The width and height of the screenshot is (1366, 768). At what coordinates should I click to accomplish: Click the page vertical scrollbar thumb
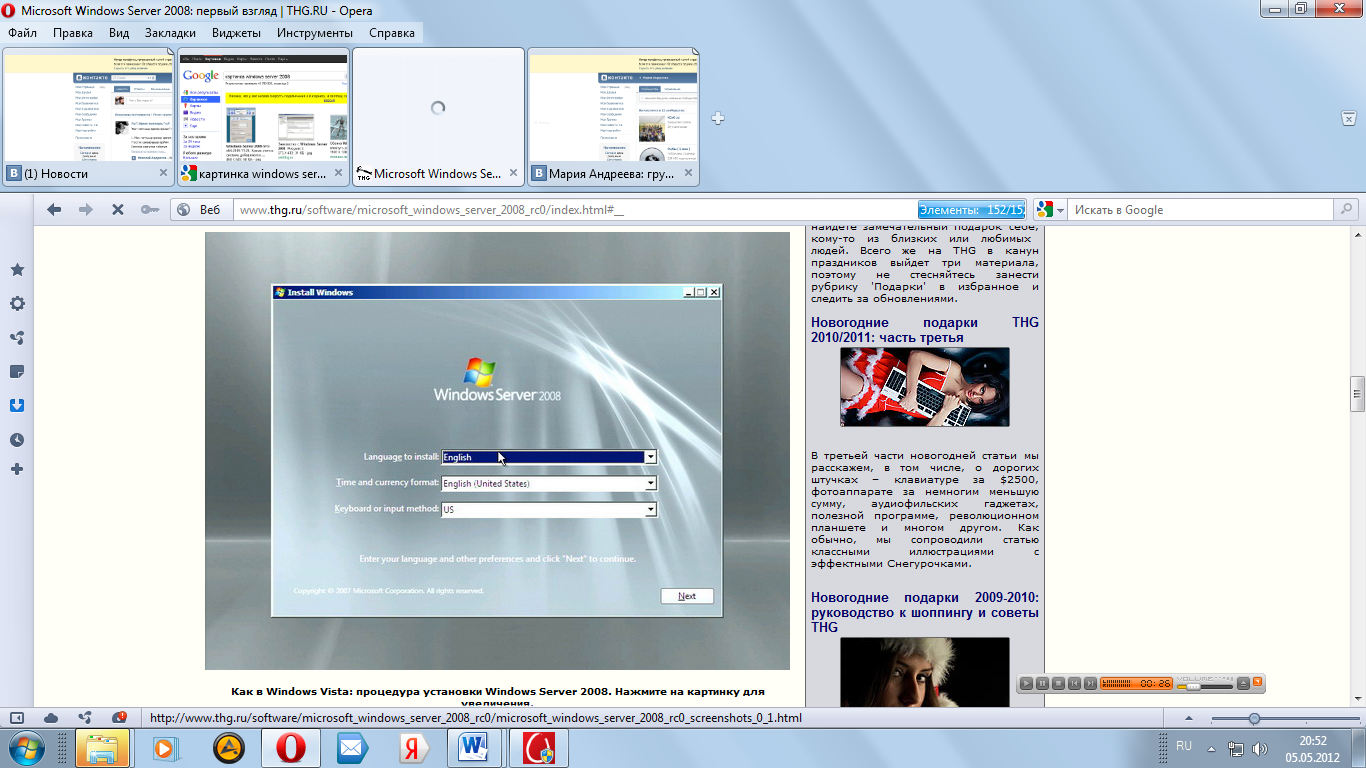1357,394
